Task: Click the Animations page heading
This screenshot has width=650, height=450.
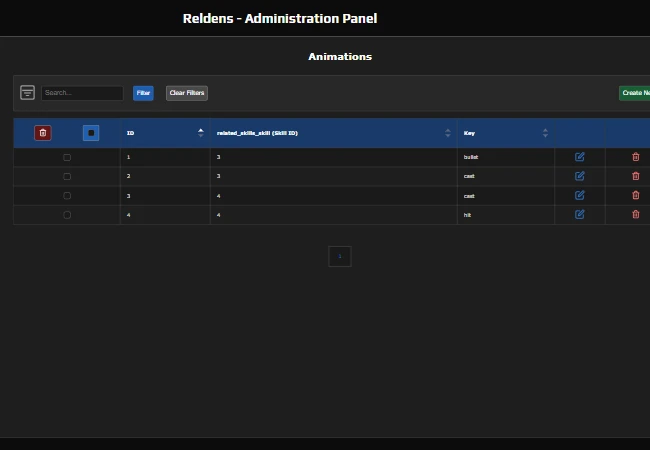Action: point(340,56)
